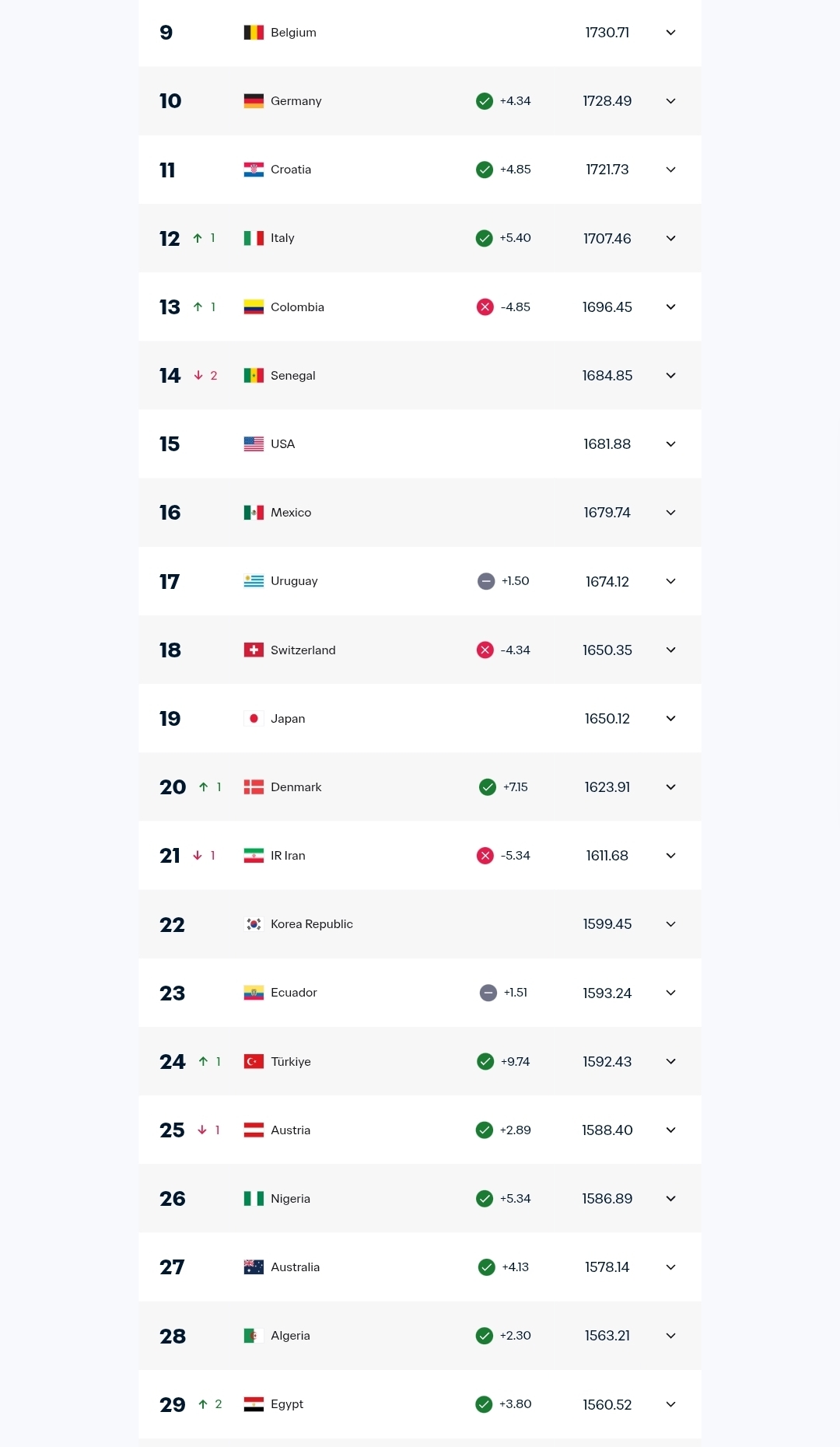Click Senegal's red down-arrow rank change

pyautogui.click(x=198, y=376)
